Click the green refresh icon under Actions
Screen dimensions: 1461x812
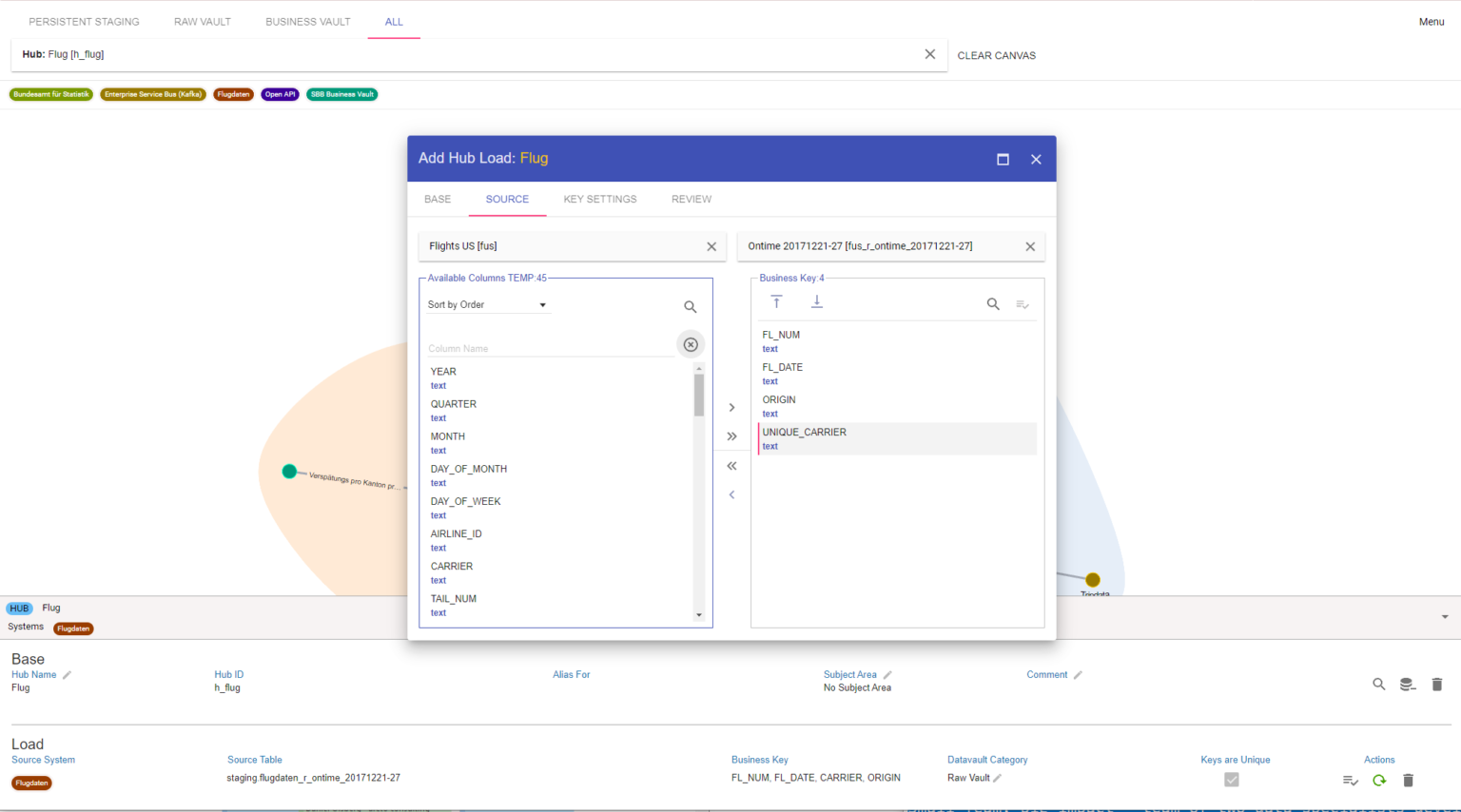point(1378,780)
